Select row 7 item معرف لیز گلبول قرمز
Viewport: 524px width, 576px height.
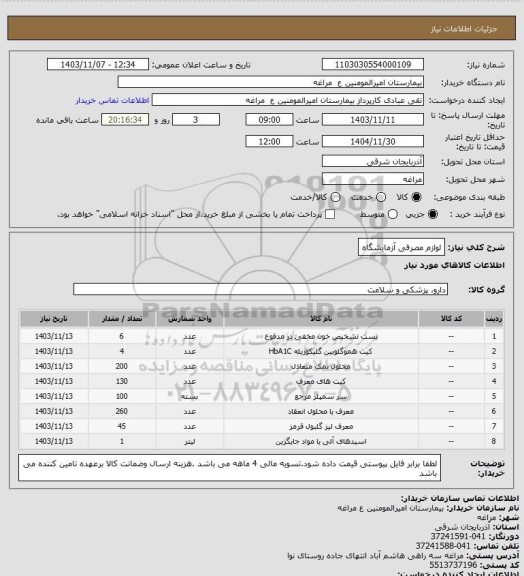[x=321, y=427]
